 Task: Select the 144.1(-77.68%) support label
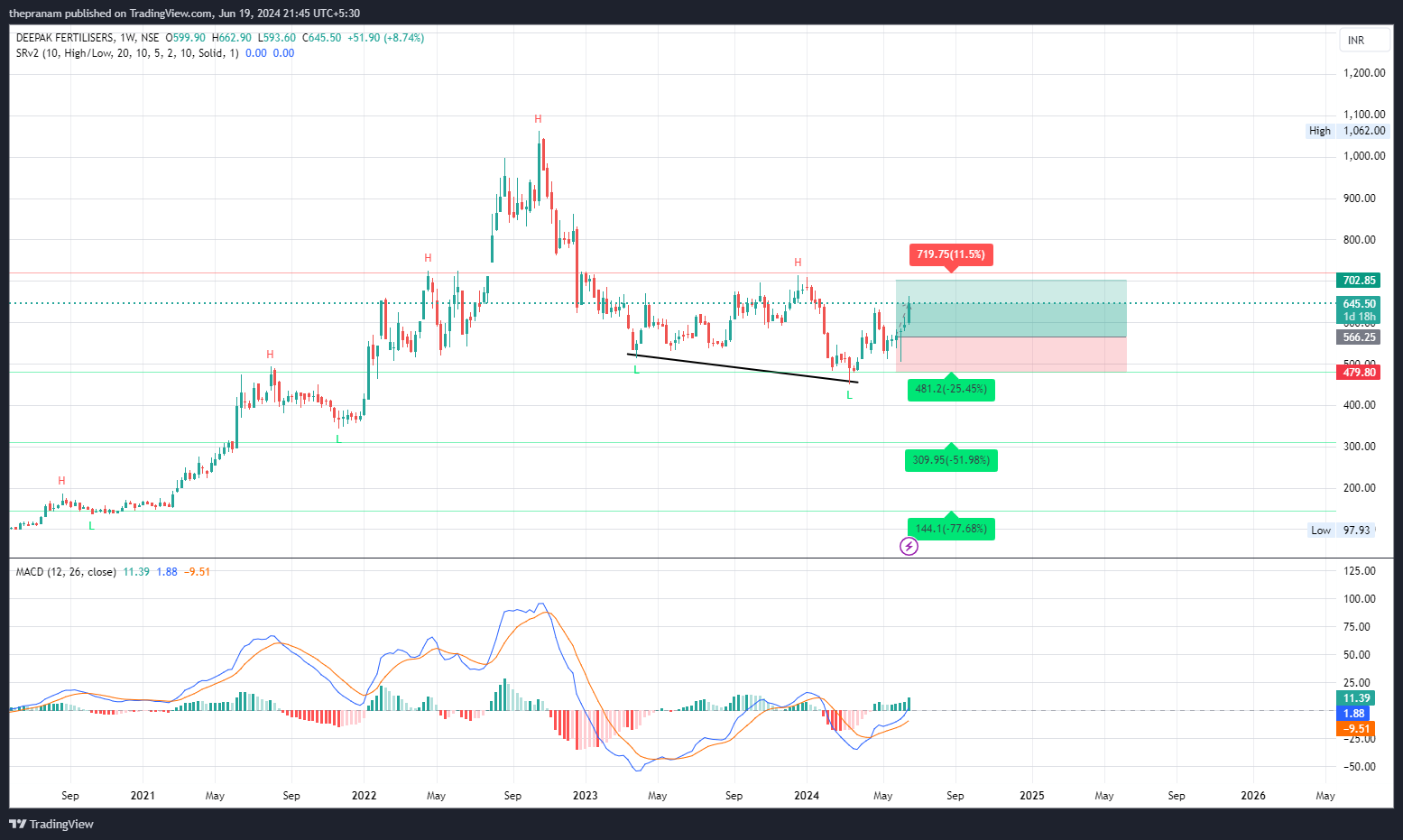click(951, 529)
